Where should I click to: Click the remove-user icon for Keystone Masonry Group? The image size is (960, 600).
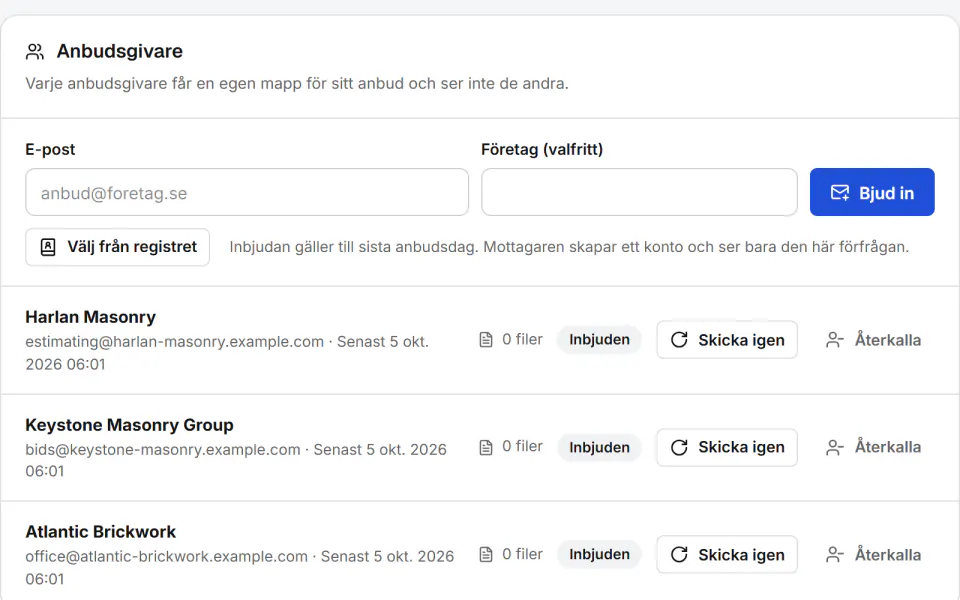(x=834, y=448)
